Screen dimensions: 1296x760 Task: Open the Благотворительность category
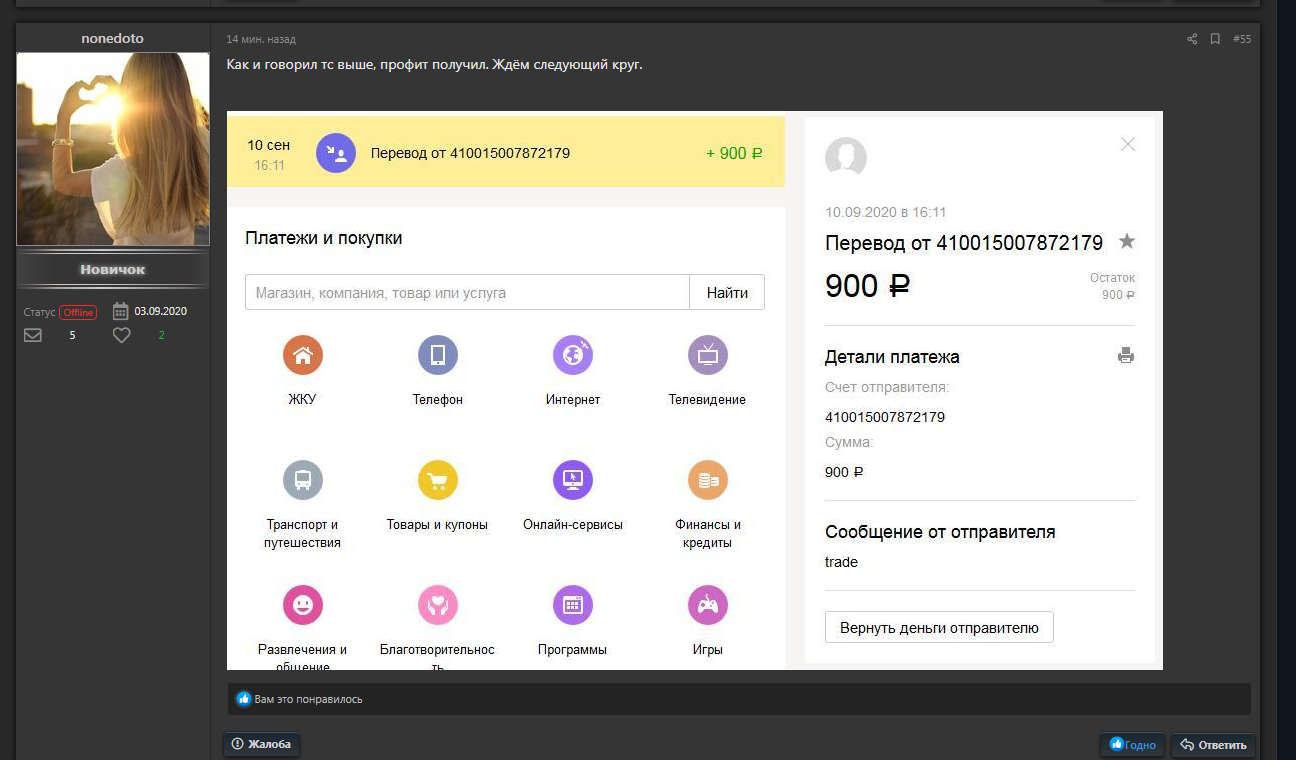(437, 628)
